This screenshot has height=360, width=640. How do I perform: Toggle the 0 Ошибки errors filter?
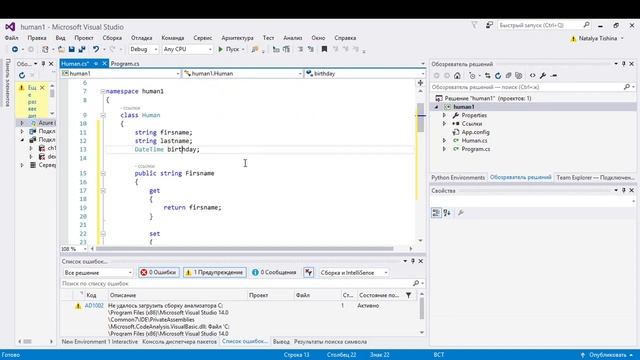[x=159, y=272]
